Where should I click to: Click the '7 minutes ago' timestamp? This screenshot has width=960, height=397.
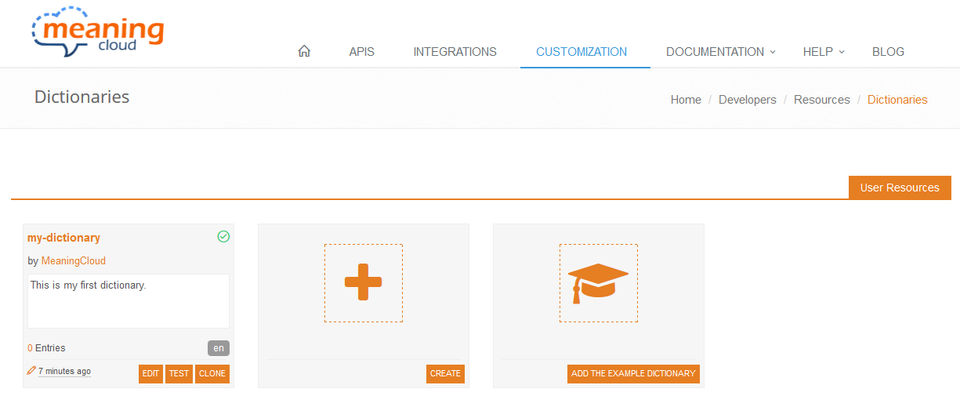coord(64,371)
